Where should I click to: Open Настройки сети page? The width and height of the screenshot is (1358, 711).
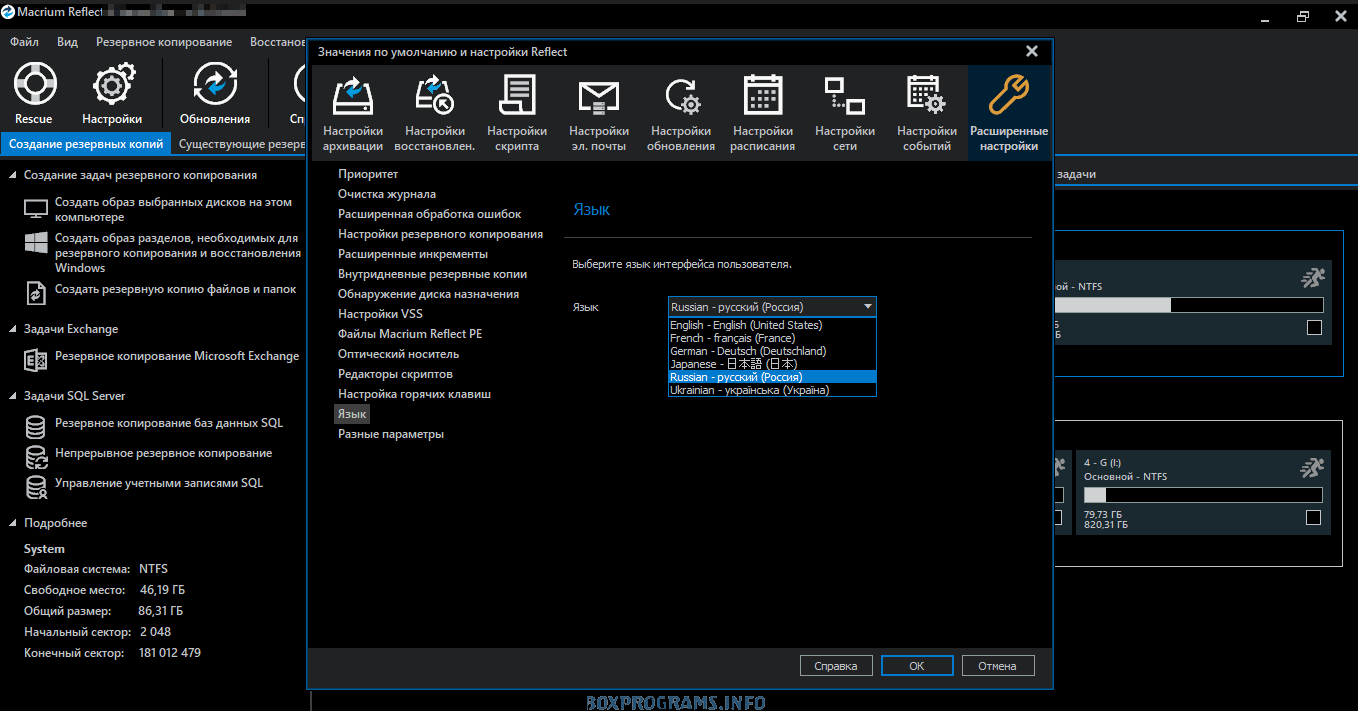pos(845,114)
